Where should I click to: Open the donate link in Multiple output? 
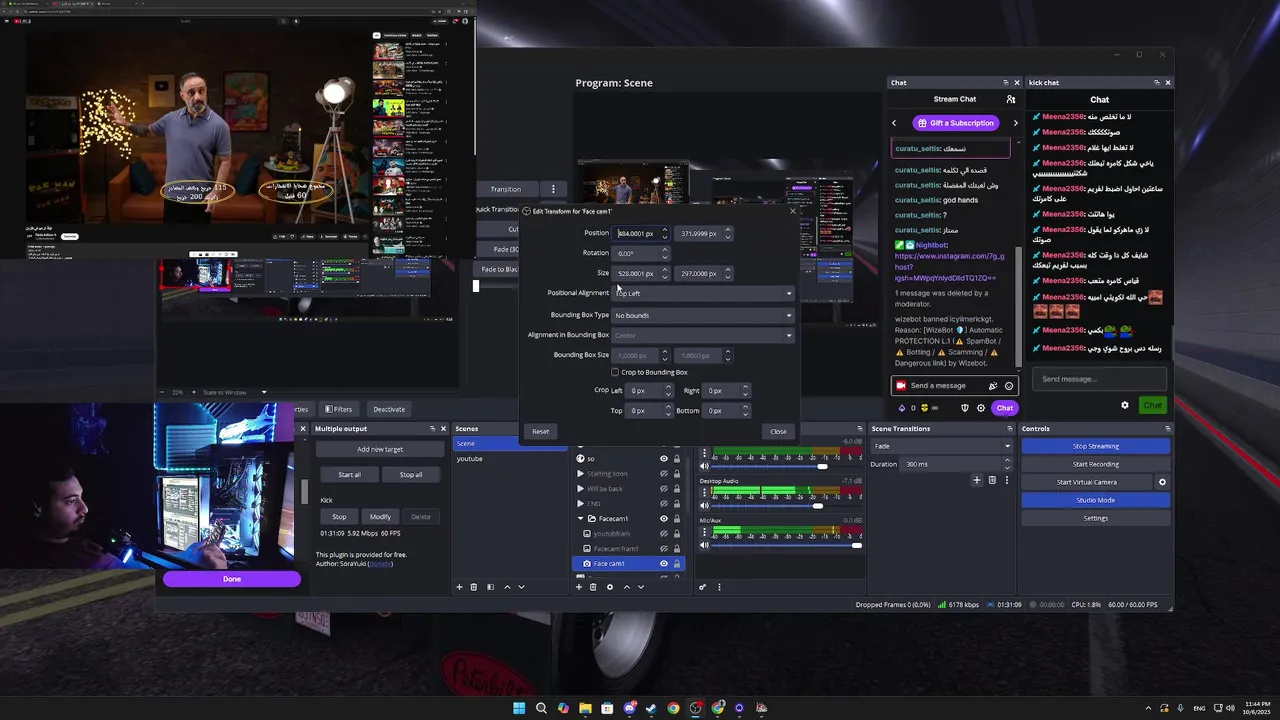coord(380,564)
